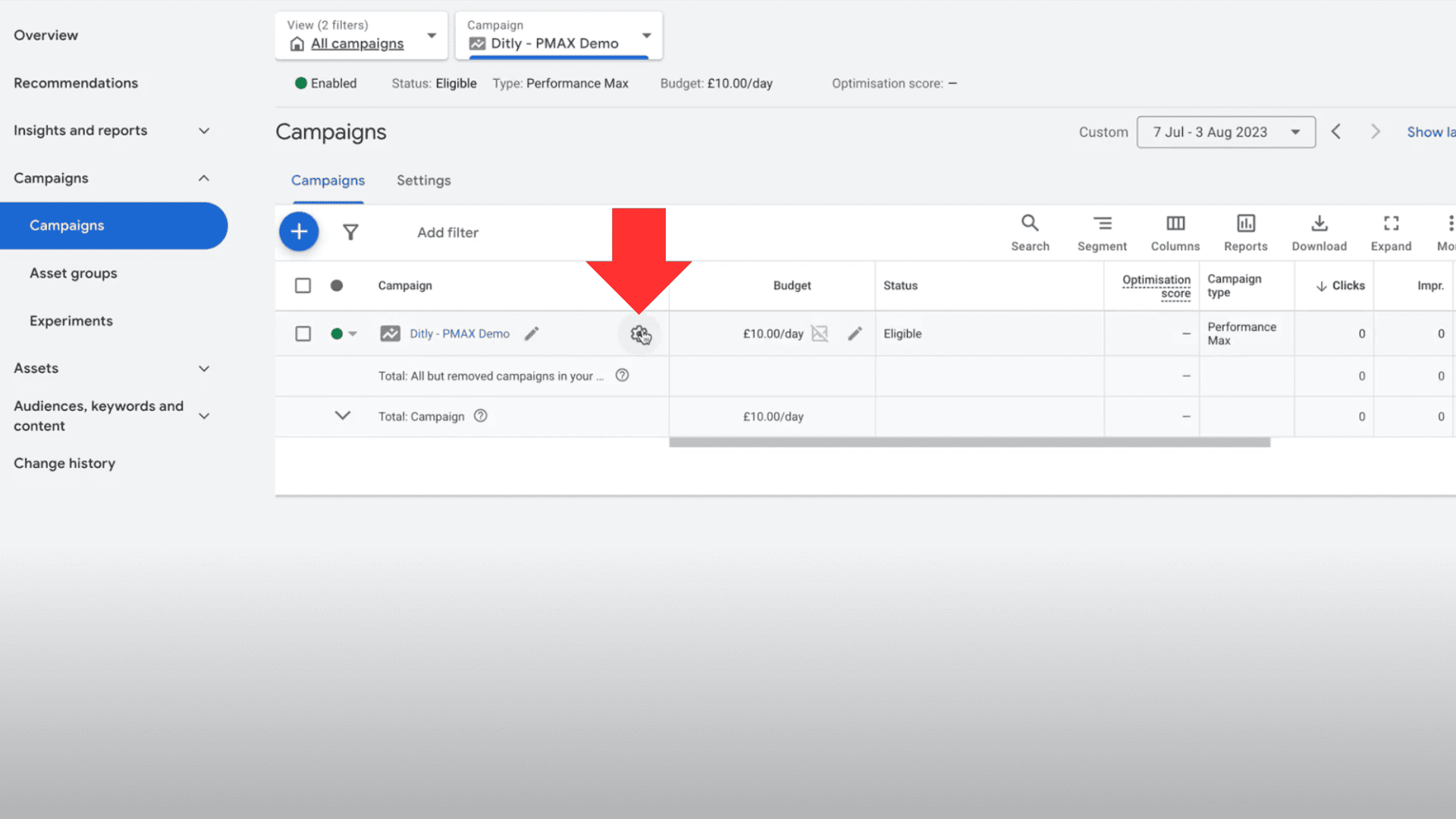The height and width of the screenshot is (819, 1456).
Task: Click the Download tool
Action: [1319, 233]
